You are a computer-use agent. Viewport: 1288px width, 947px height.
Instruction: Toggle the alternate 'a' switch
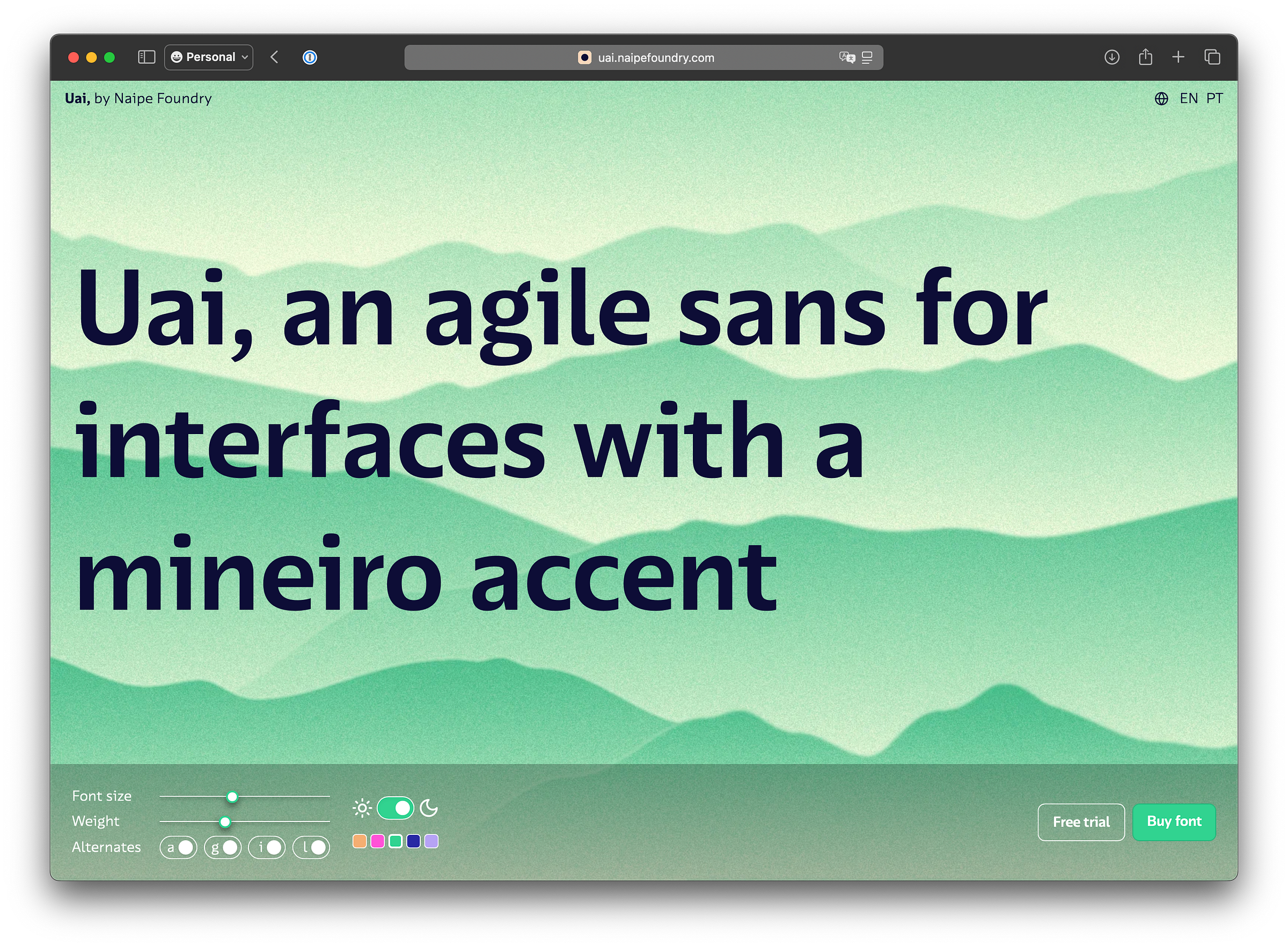(x=178, y=847)
